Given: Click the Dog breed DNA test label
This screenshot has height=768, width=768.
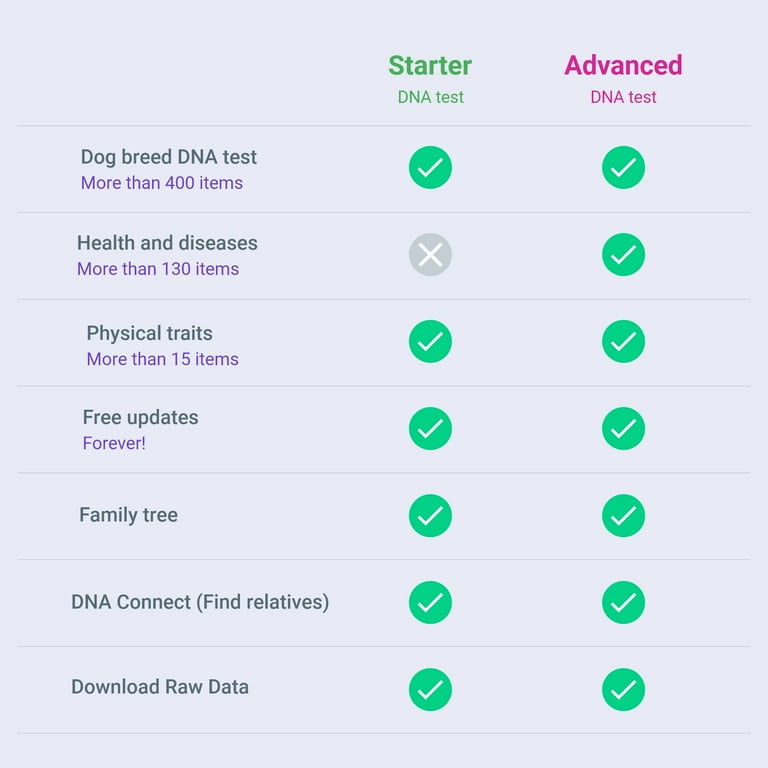Looking at the screenshot, I should [x=168, y=157].
